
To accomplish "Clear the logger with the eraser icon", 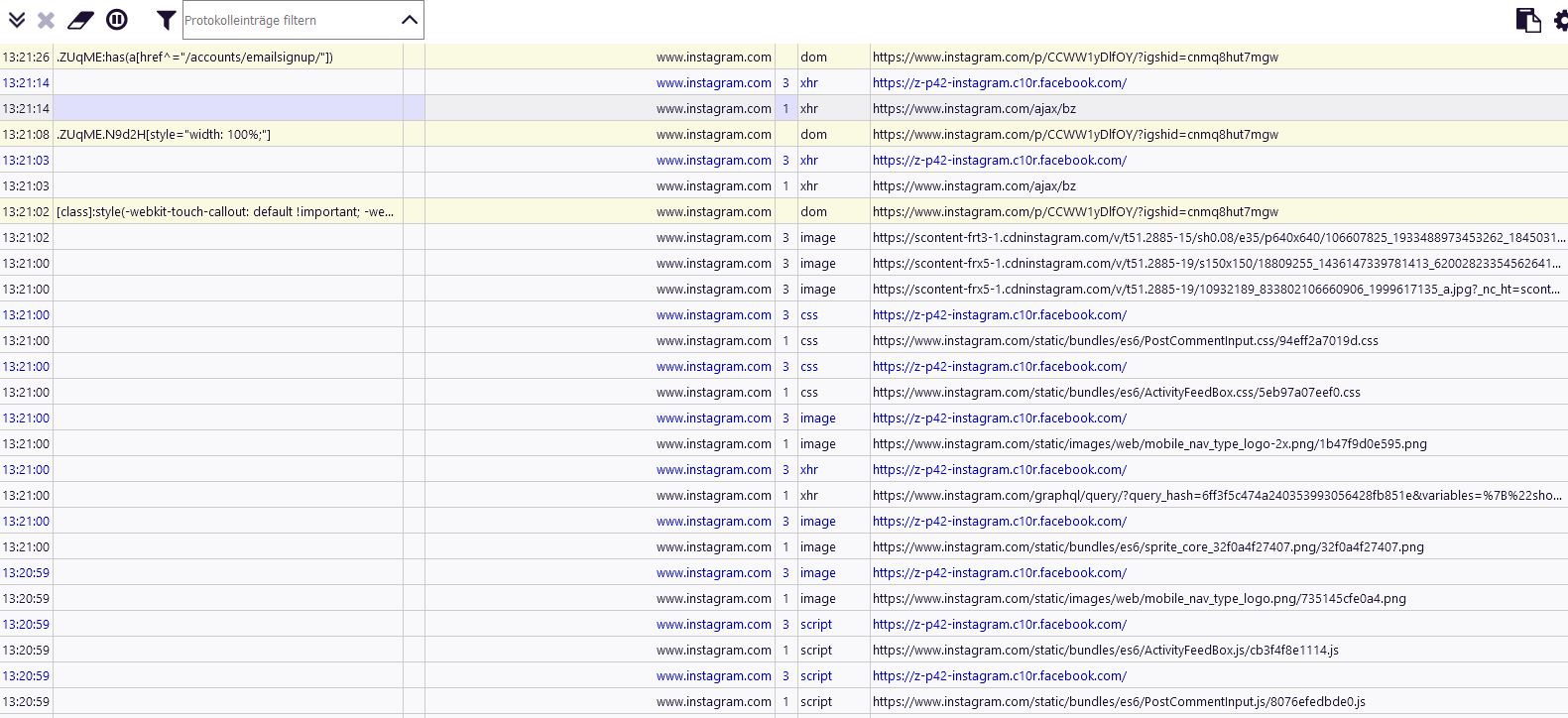I will point(80,20).
